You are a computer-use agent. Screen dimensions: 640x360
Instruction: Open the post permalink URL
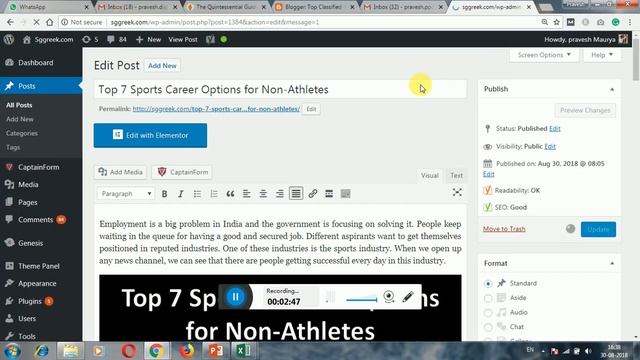tap(216, 109)
